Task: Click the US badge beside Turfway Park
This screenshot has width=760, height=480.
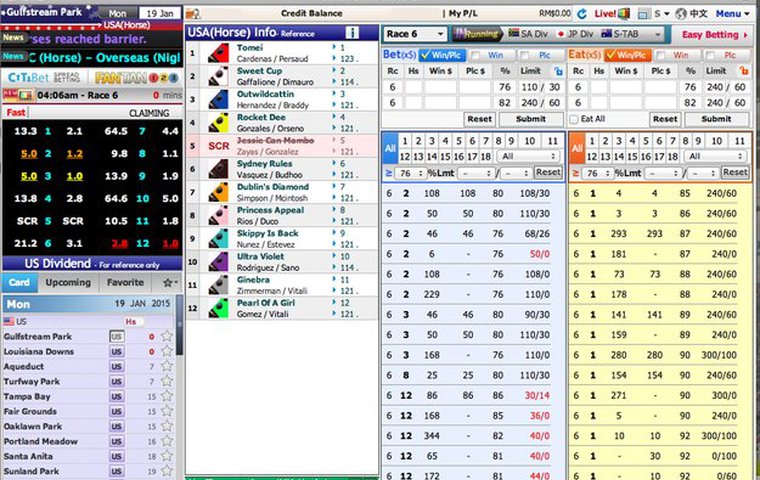Action: click(116, 382)
